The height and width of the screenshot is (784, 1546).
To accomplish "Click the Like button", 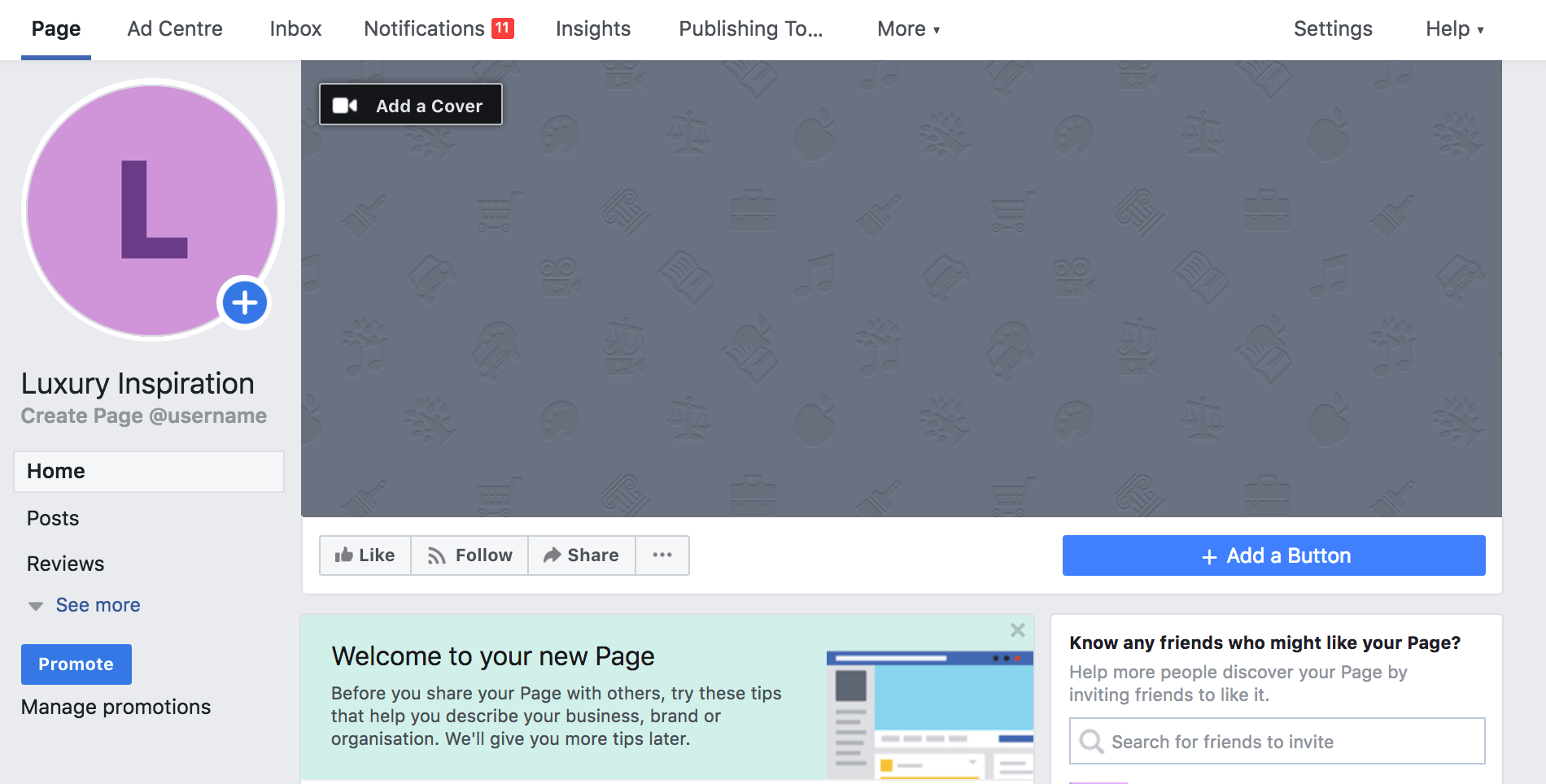I will pos(365,555).
